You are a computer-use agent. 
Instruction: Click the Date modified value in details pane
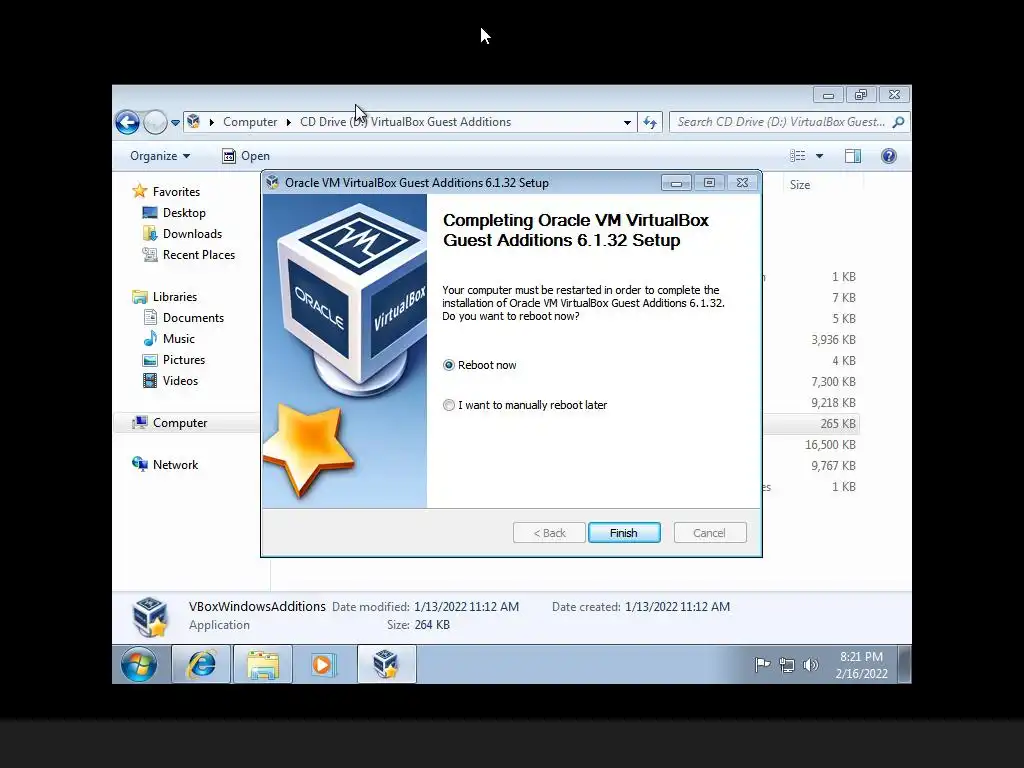click(x=466, y=607)
